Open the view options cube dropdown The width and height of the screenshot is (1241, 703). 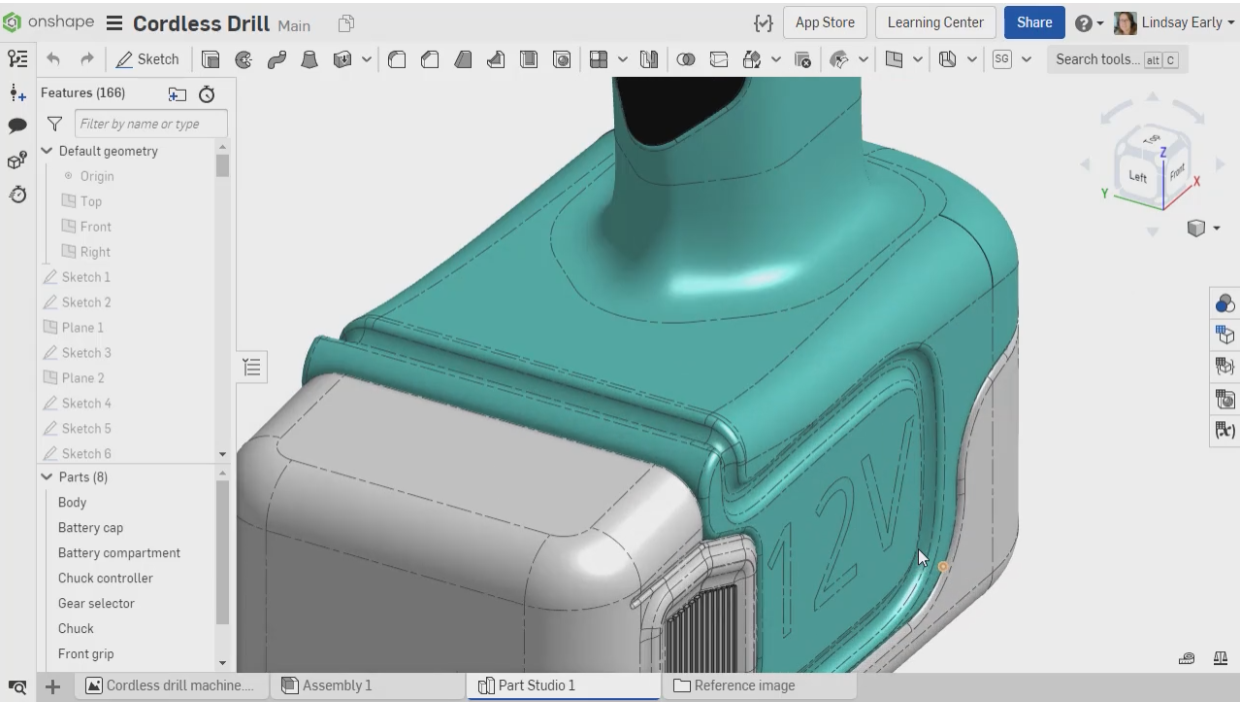coord(1203,228)
